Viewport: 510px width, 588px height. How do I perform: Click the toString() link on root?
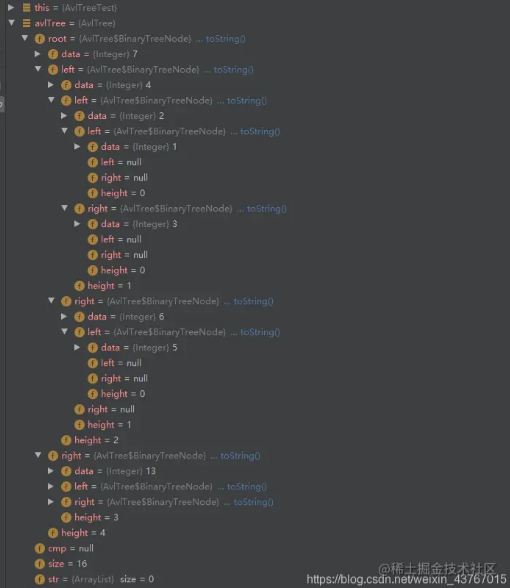pos(226,39)
